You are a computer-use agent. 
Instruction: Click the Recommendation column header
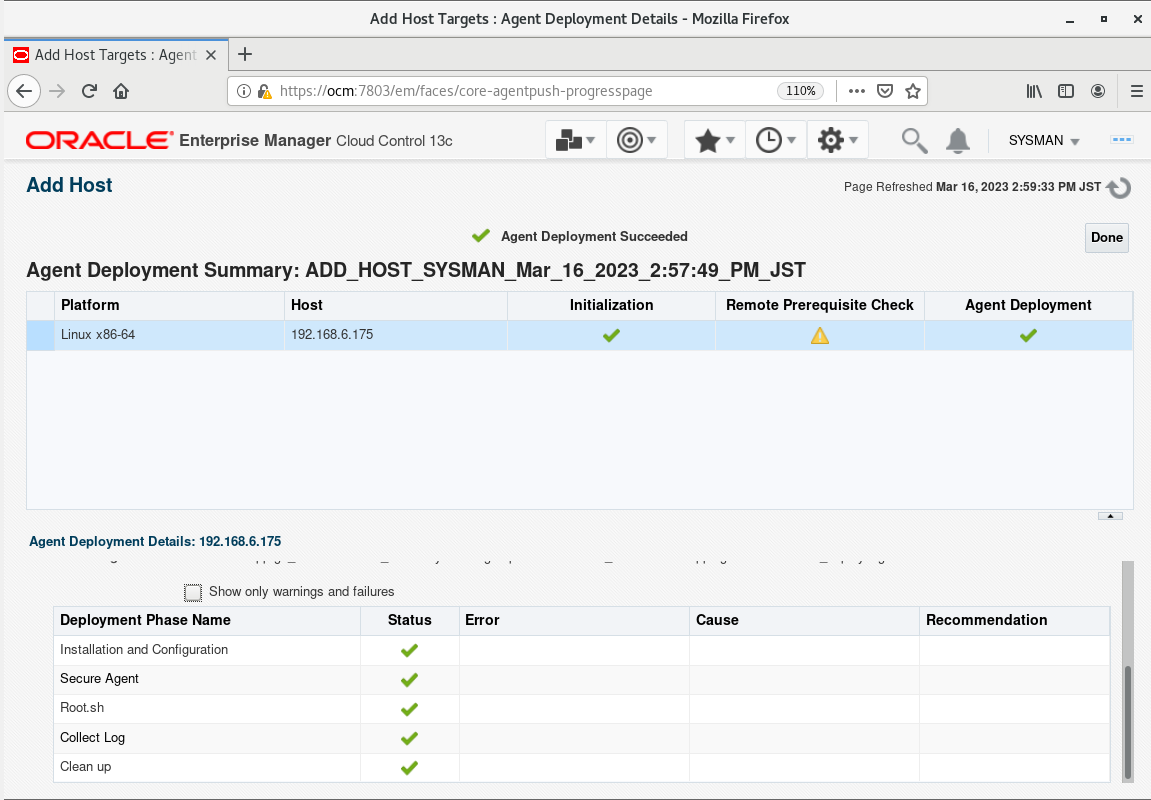click(x=1014, y=620)
